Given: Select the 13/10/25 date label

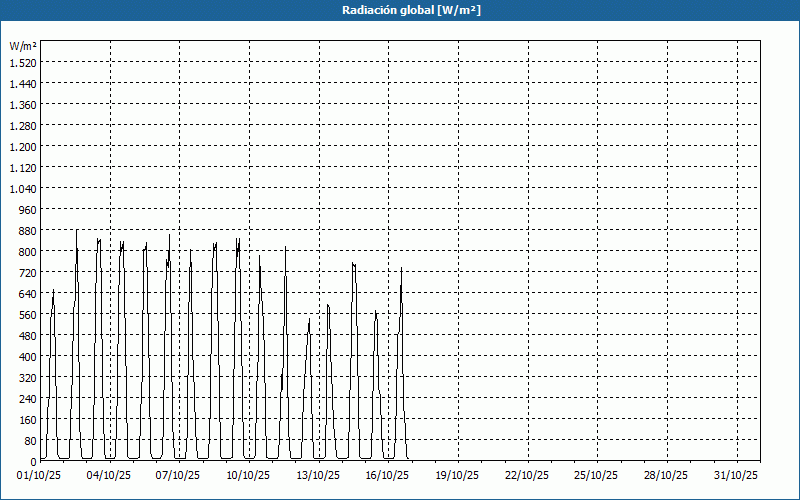Looking at the screenshot, I should click(x=319, y=476).
